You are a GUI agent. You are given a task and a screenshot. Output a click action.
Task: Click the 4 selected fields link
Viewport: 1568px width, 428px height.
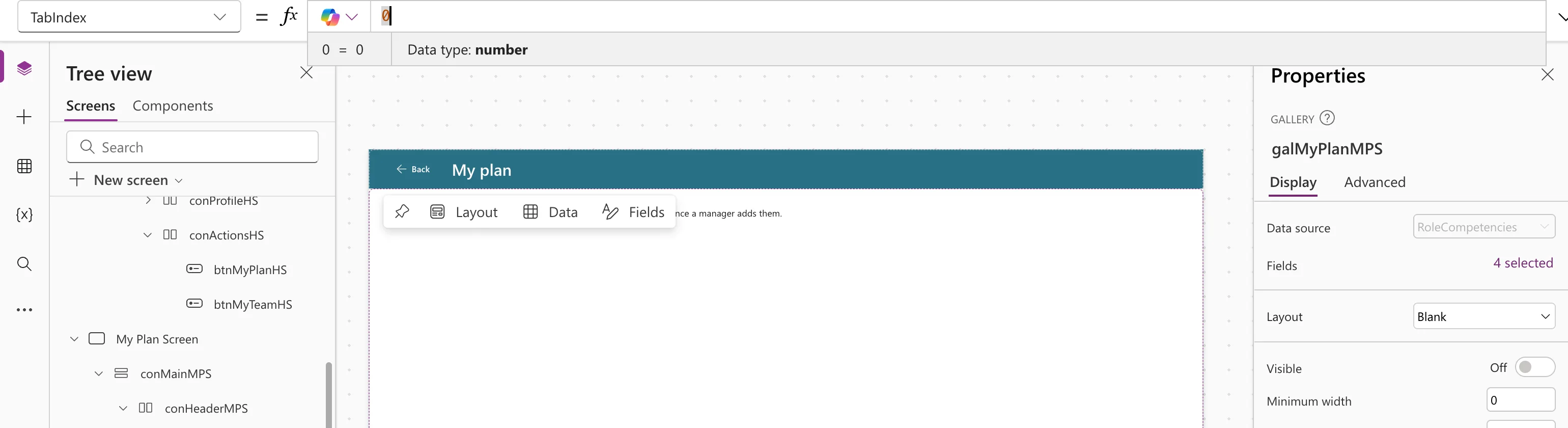pyautogui.click(x=1523, y=263)
